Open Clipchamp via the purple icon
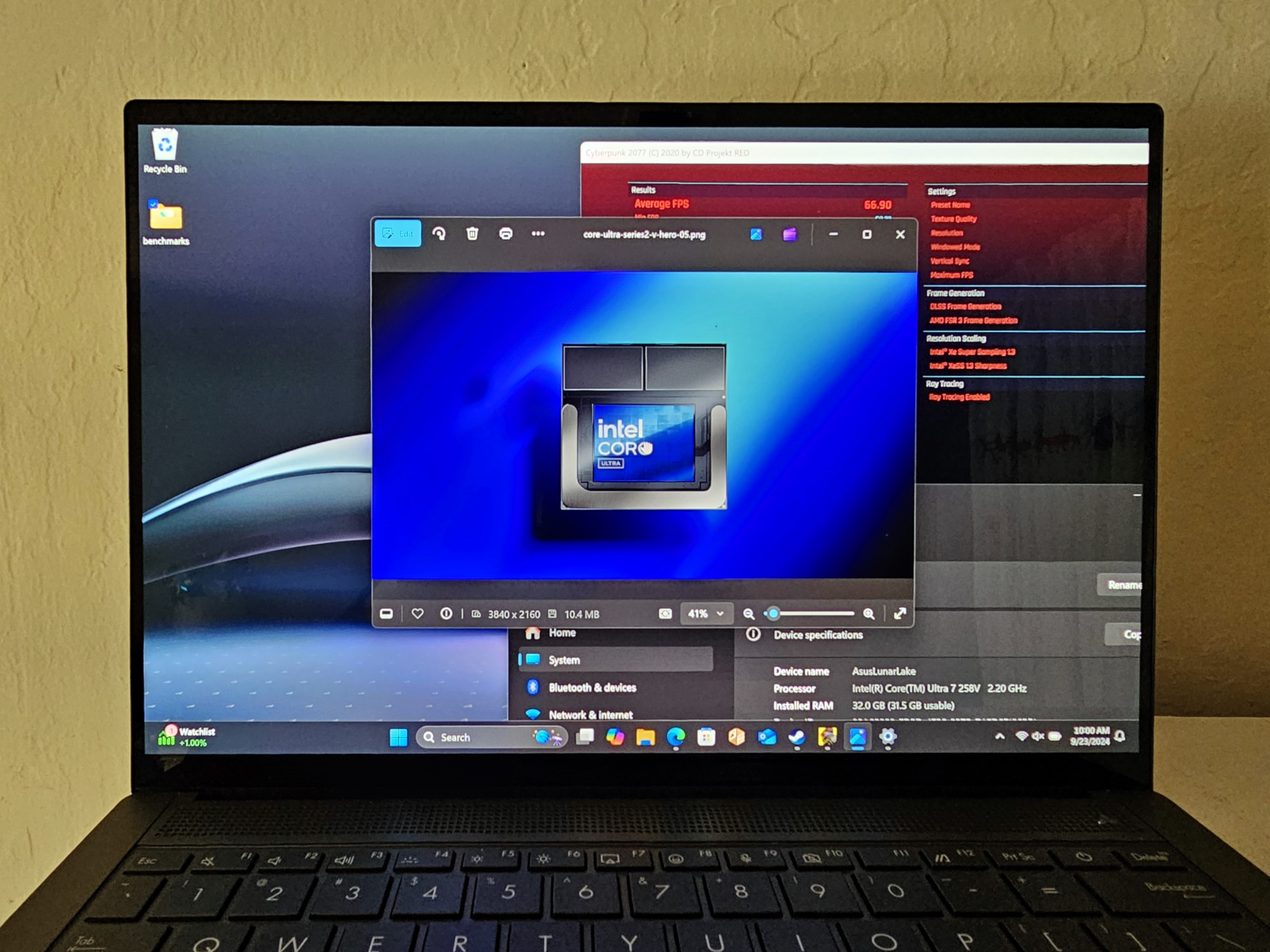 [x=789, y=234]
